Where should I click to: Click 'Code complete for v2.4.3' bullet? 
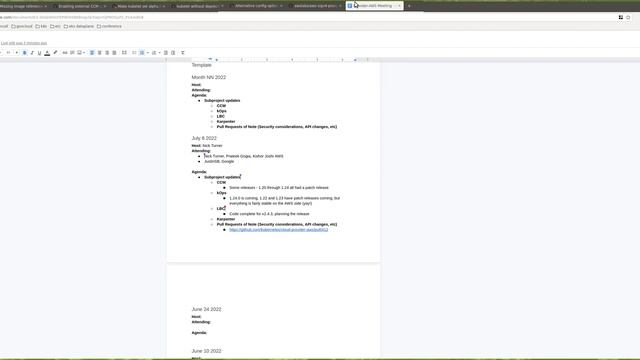pos(269,214)
